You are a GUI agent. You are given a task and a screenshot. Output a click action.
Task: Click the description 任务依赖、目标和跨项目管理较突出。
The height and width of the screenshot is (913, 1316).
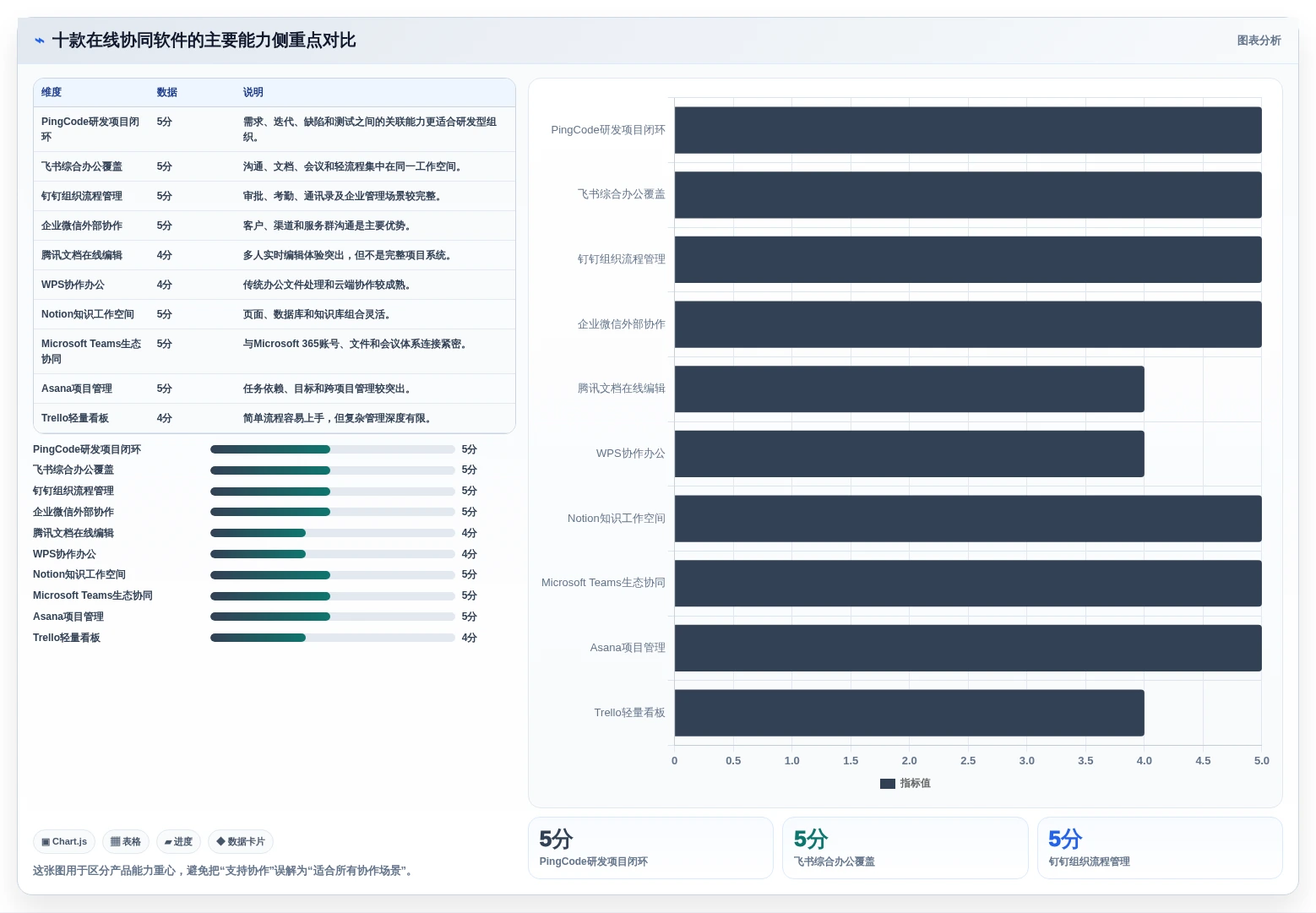click(x=327, y=389)
